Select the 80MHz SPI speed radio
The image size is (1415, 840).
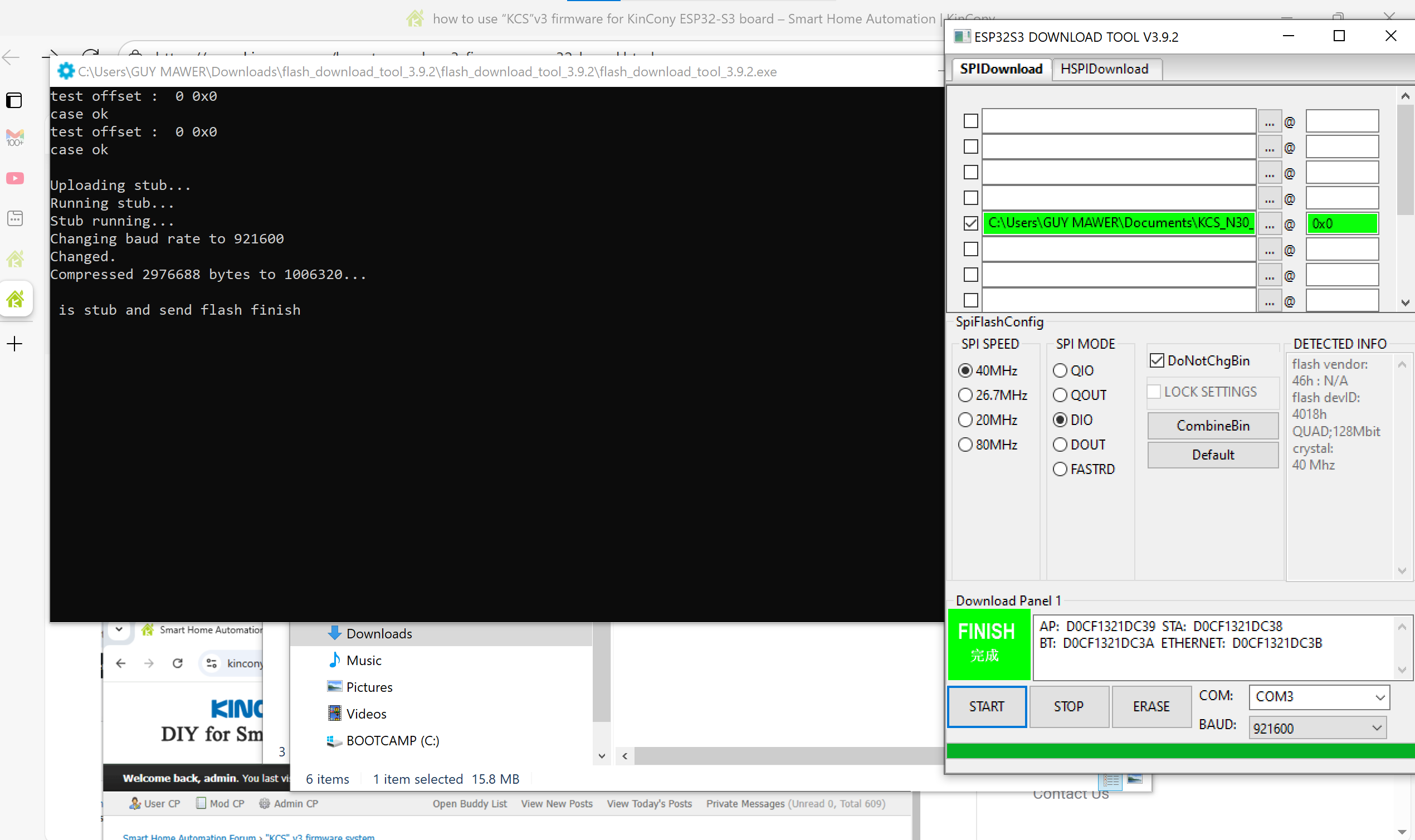(x=965, y=445)
